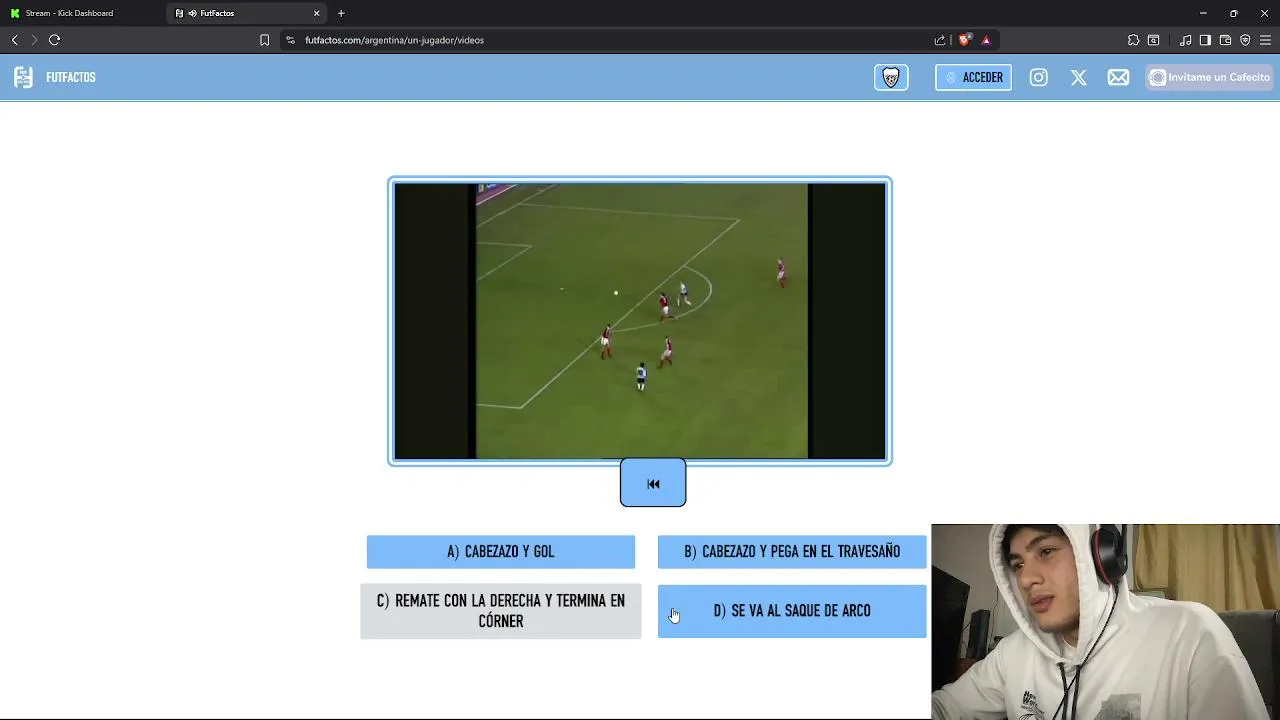Choose answer A) Cabezazo y gol
Screen dimensions: 1280x720
[x=501, y=552]
